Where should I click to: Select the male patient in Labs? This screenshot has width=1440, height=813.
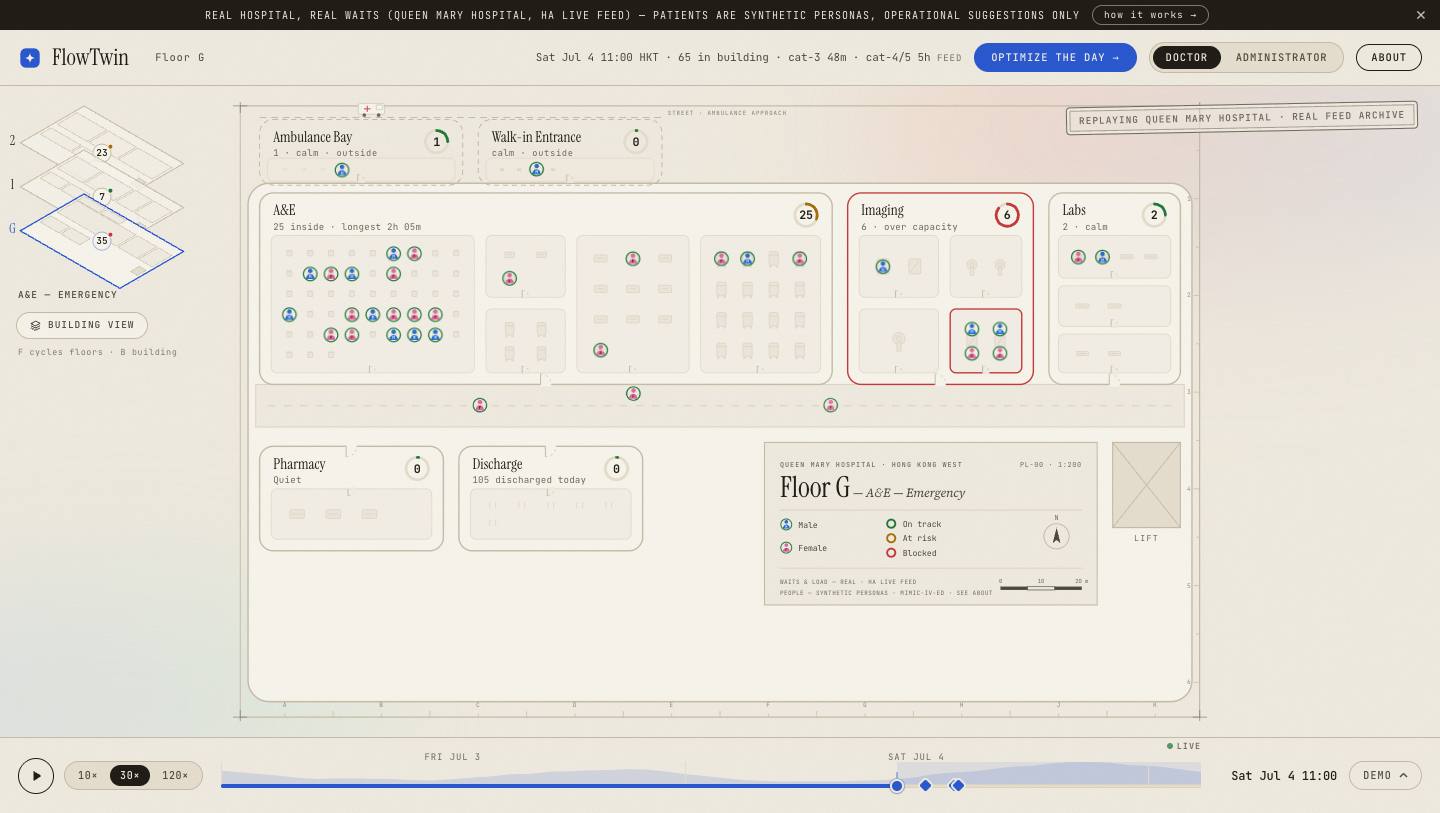click(x=1102, y=257)
